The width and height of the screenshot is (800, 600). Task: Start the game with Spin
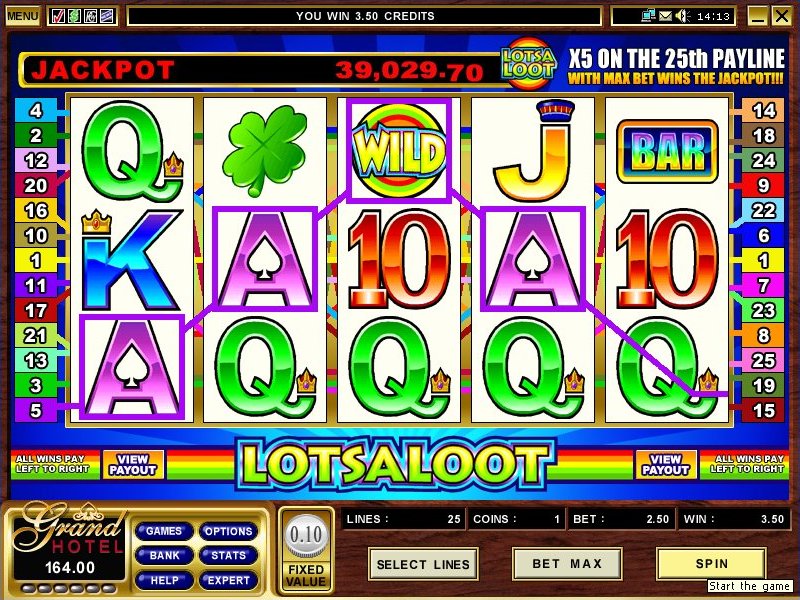tap(711, 564)
